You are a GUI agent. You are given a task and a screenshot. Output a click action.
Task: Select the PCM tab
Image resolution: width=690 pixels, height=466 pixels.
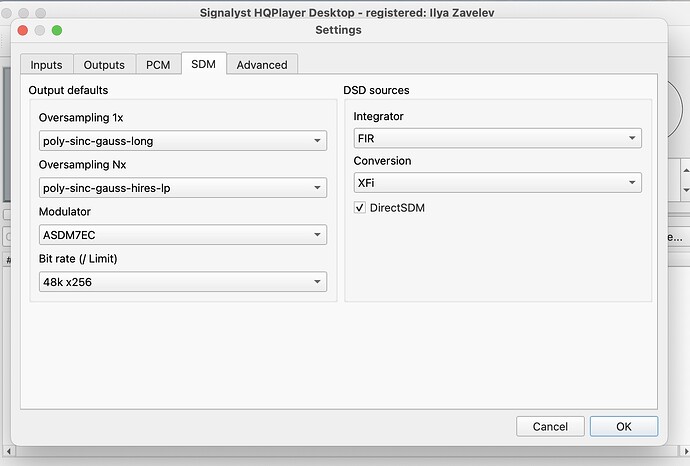(158, 65)
